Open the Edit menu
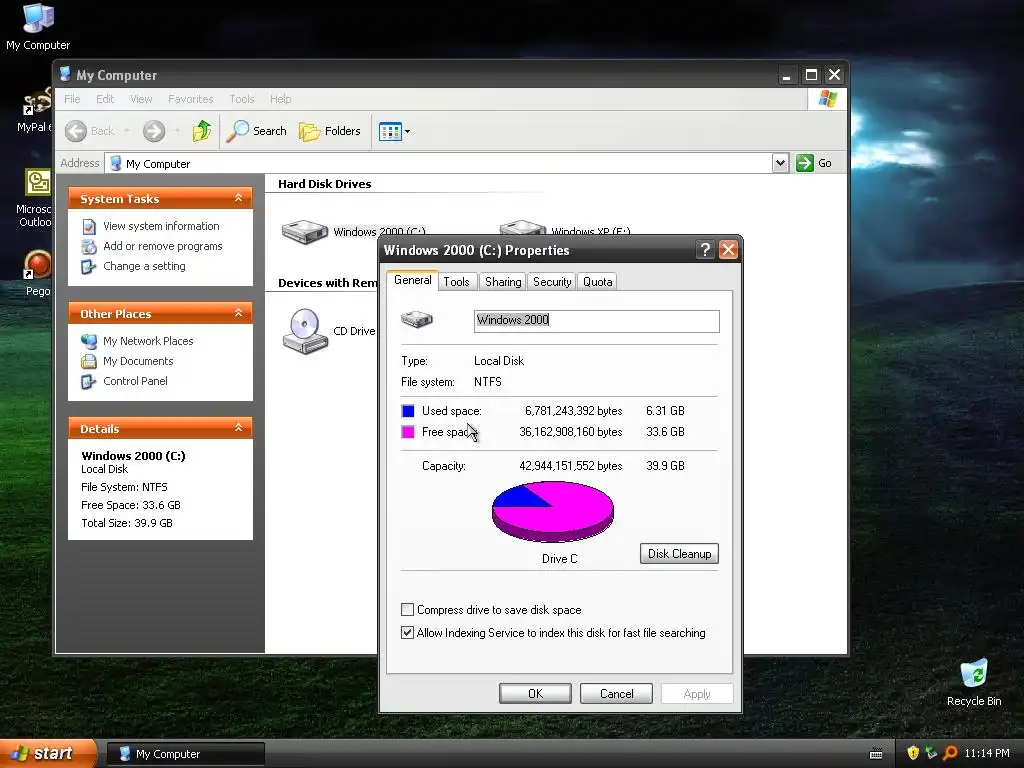The height and width of the screenshot is (768, 1024). [x=105, y=99]
